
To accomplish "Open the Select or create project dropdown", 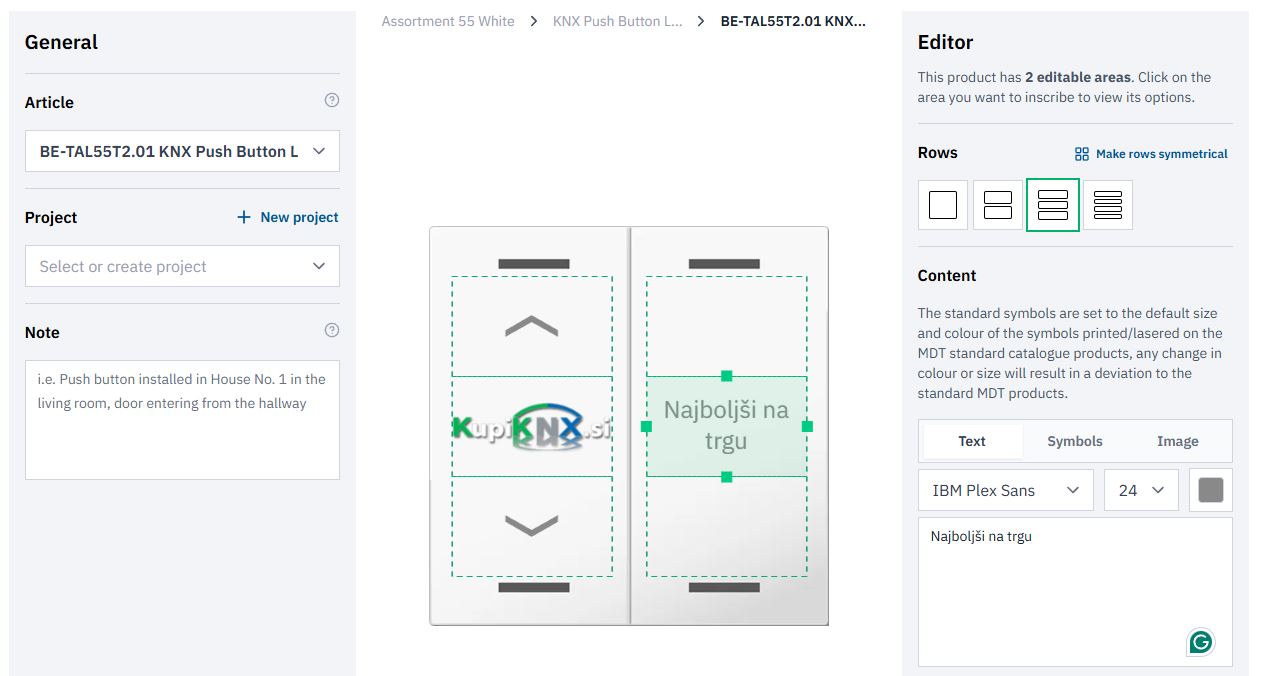I will [x=182, y=266].
